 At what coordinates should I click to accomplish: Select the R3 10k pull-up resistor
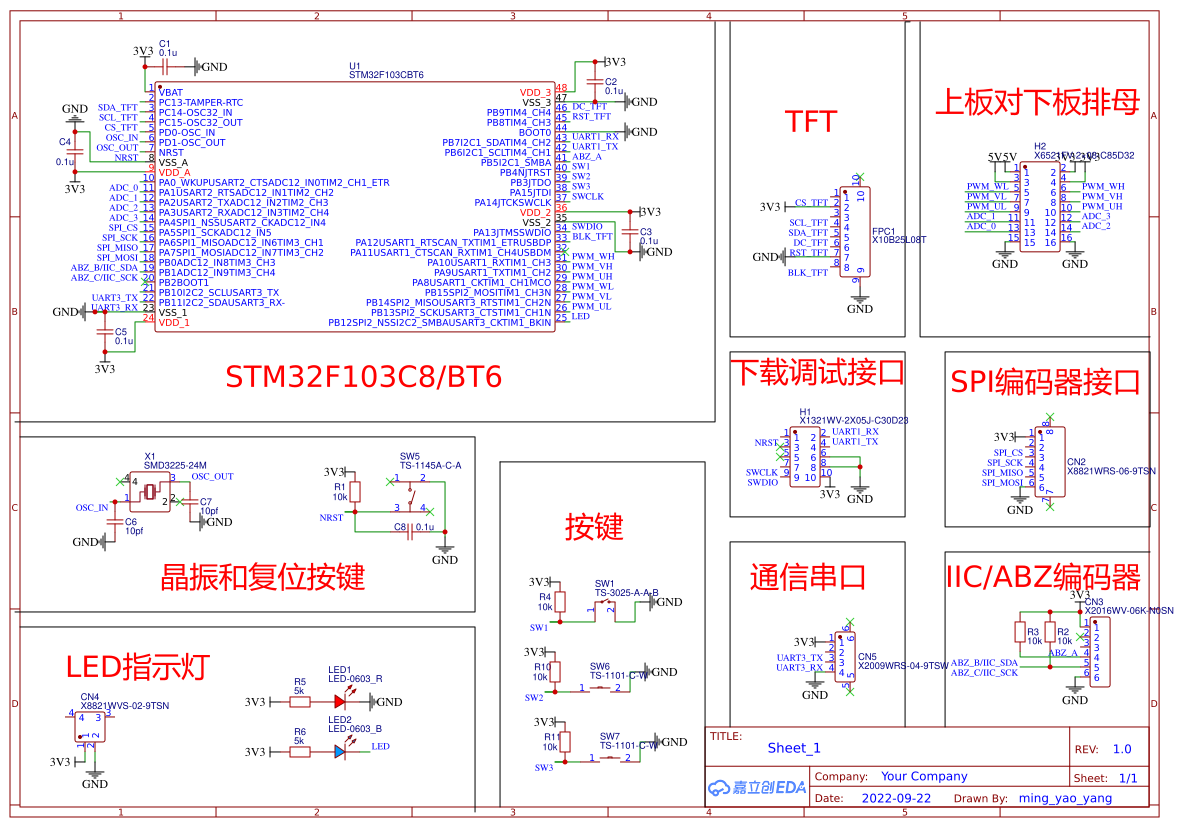pos(1020,633)
